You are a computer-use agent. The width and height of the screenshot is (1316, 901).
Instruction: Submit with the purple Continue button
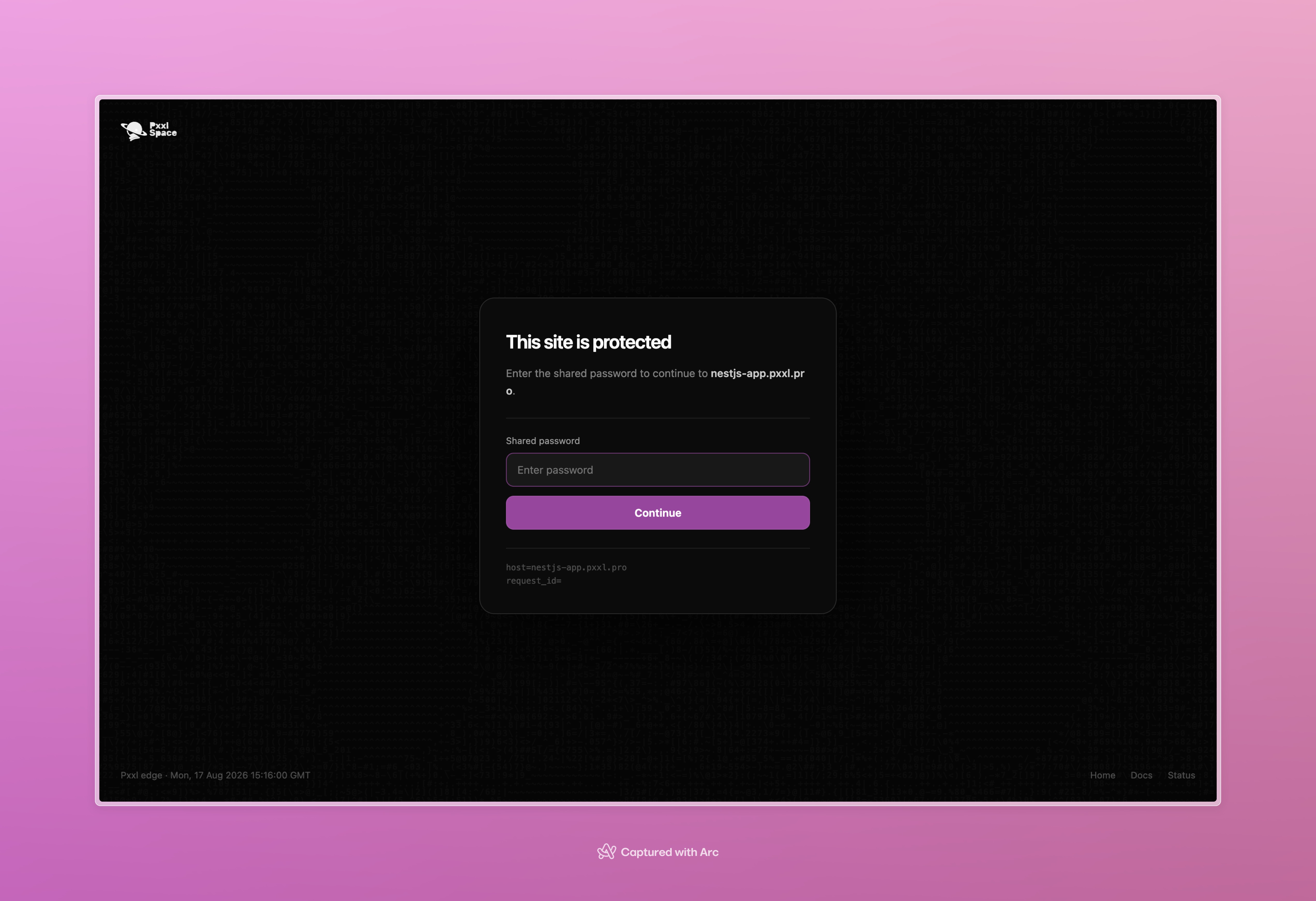click(657, 513)
